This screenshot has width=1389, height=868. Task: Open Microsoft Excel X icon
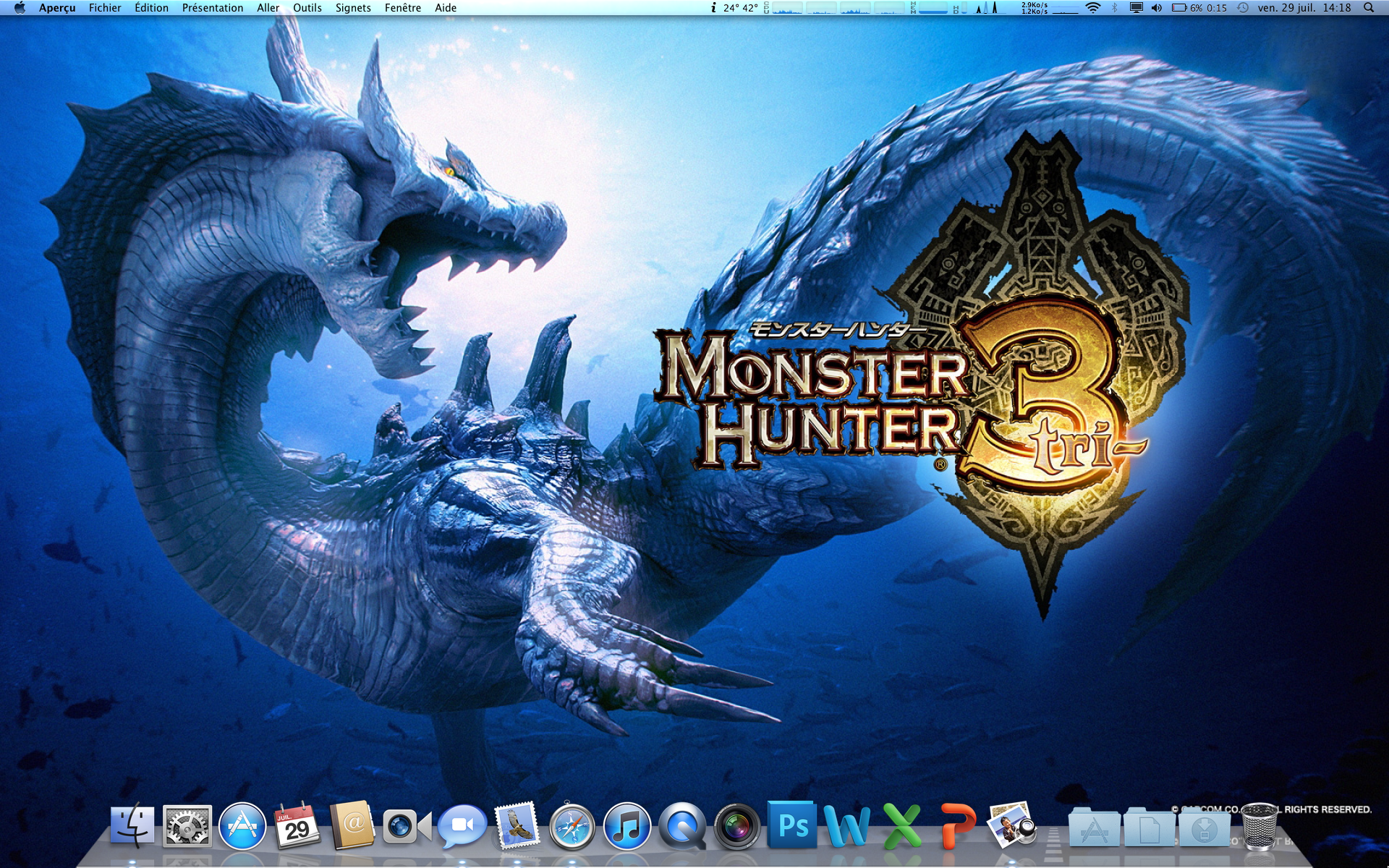pyautogui.click(x=902, y=825)
